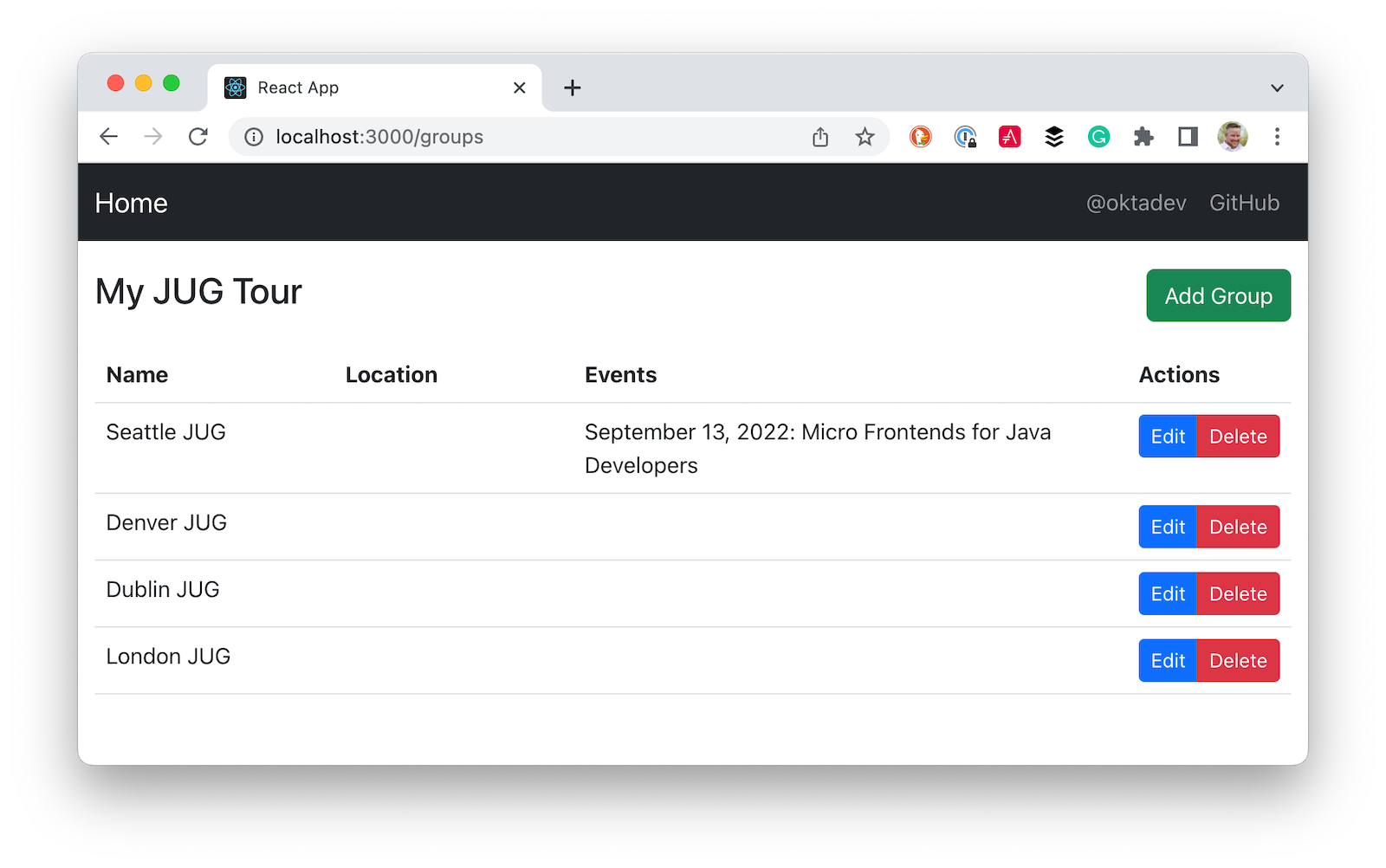
Task: Delete the Denver JUG group
Action: pos(1238,527)
